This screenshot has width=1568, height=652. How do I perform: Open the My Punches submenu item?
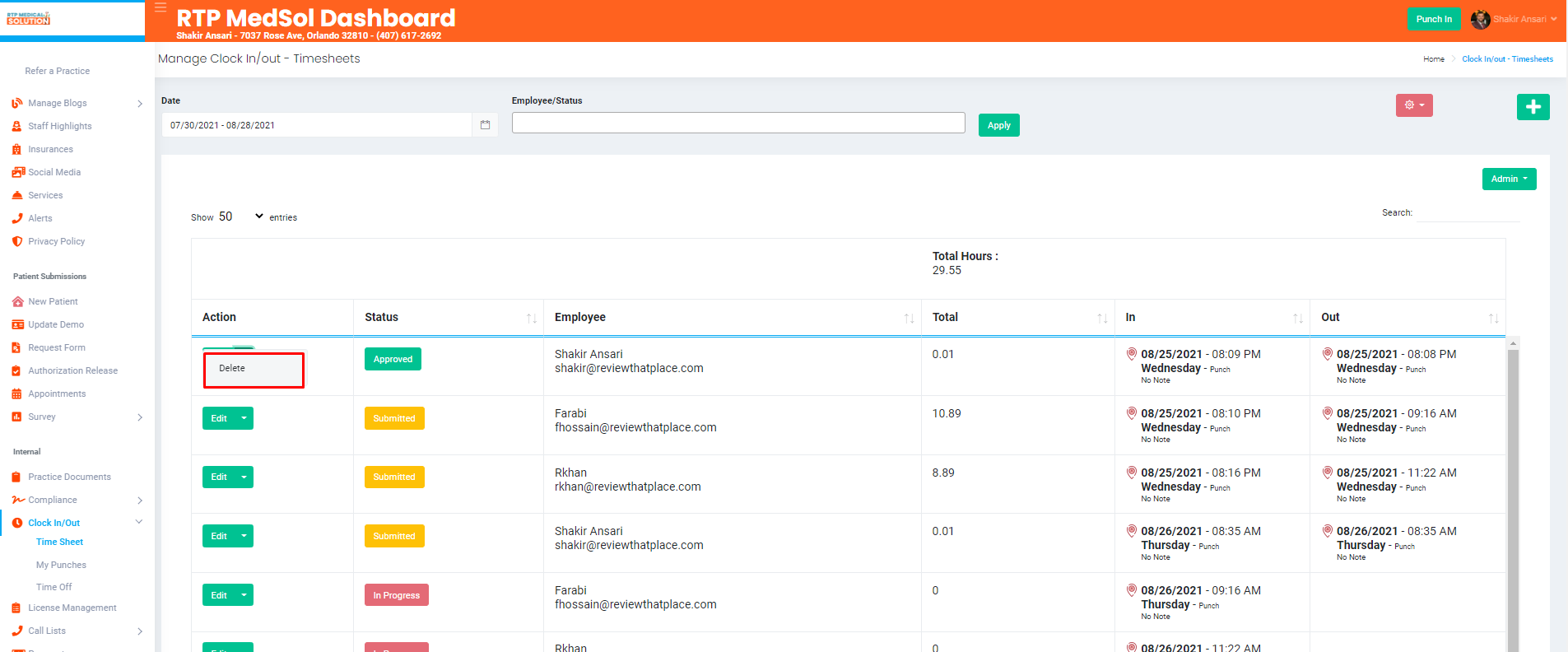61,565
